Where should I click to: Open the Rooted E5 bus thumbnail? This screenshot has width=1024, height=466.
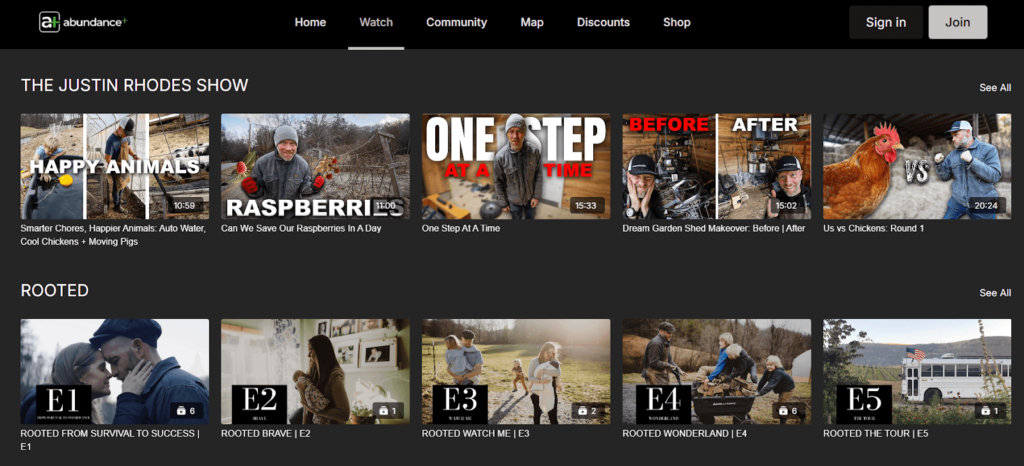pos(917,372)
